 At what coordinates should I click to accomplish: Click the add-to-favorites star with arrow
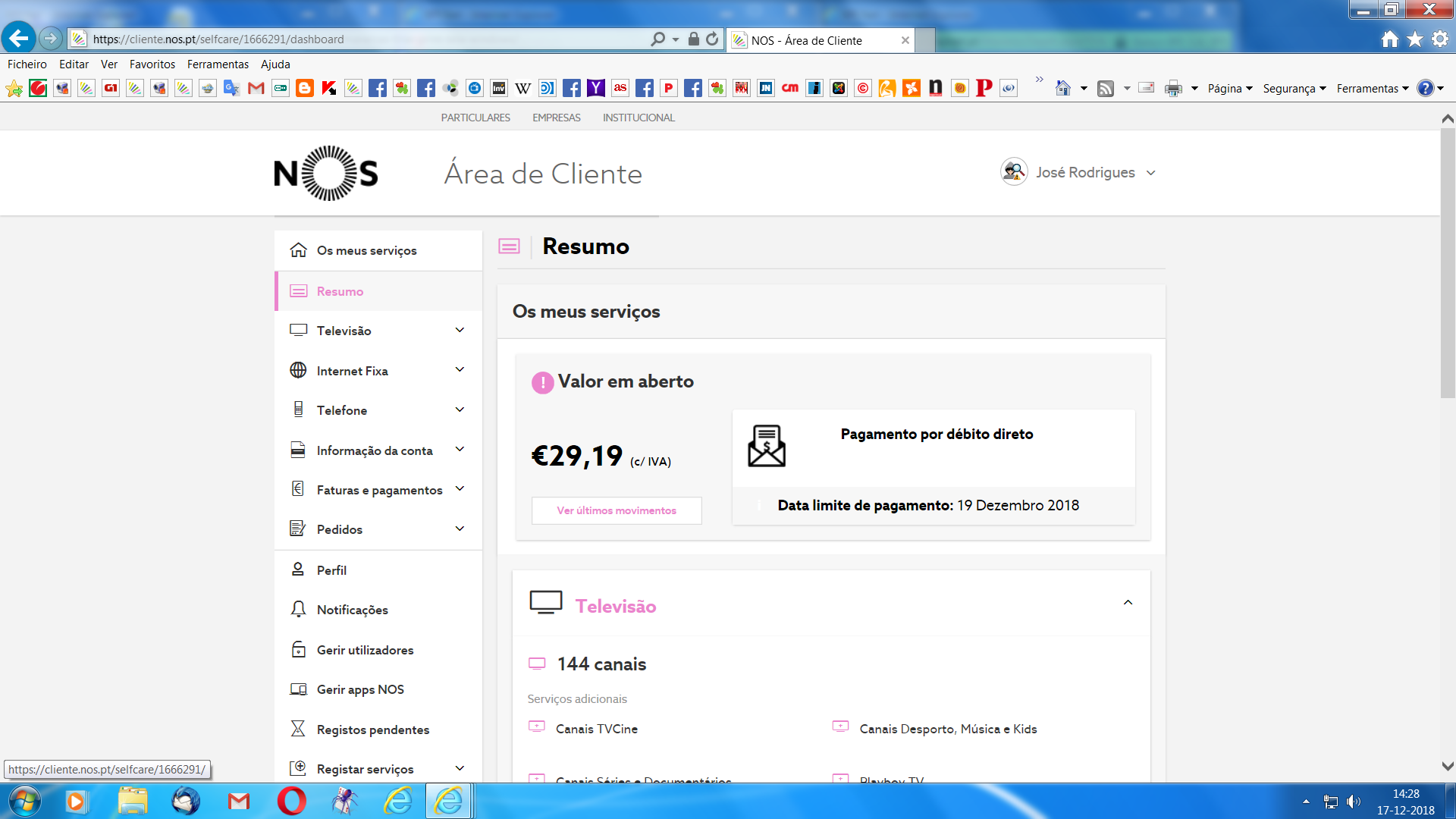(x=14, y=89)
